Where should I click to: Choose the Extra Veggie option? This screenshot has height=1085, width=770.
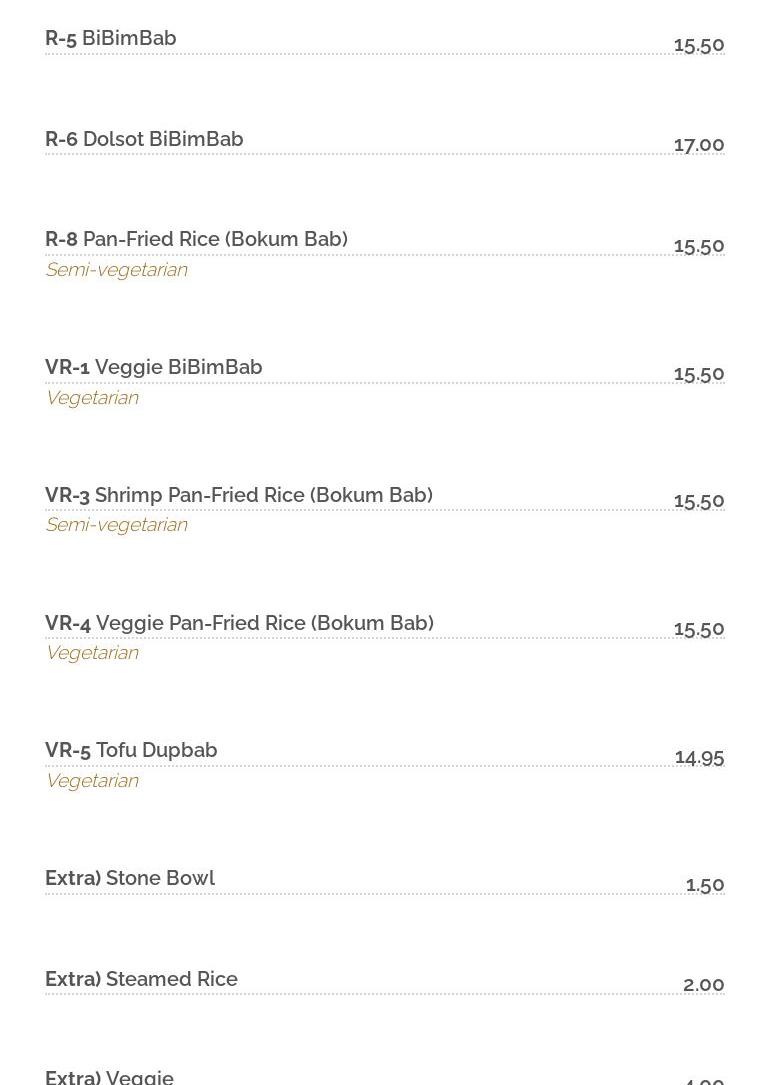tap(110, 1076)
